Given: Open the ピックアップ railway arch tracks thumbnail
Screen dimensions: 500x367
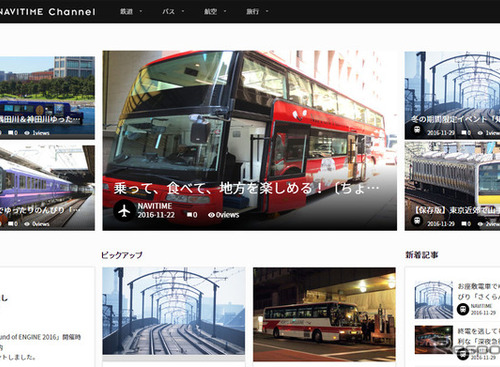Looking at the screenshot, I should pos(174,311).
